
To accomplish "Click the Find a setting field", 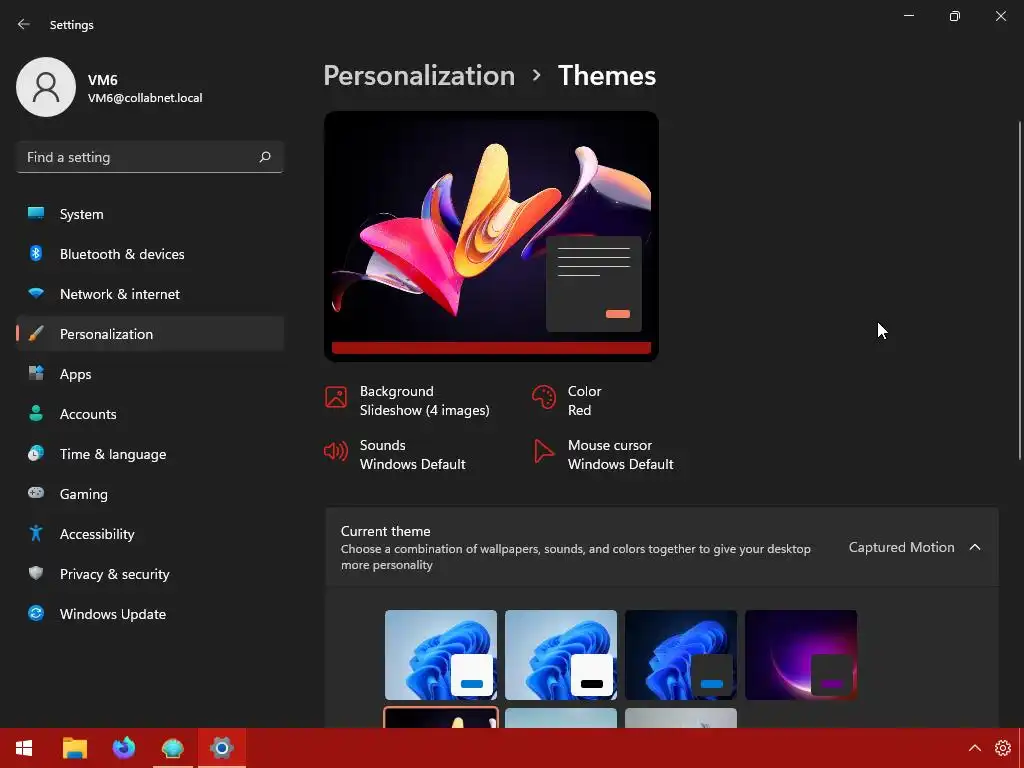I will point(150,157).
